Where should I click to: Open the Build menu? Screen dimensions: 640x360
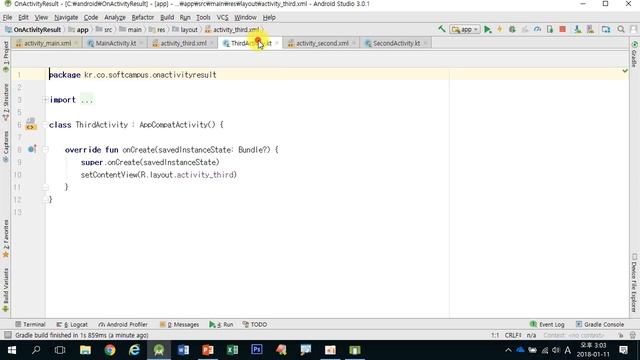(167, 17)
